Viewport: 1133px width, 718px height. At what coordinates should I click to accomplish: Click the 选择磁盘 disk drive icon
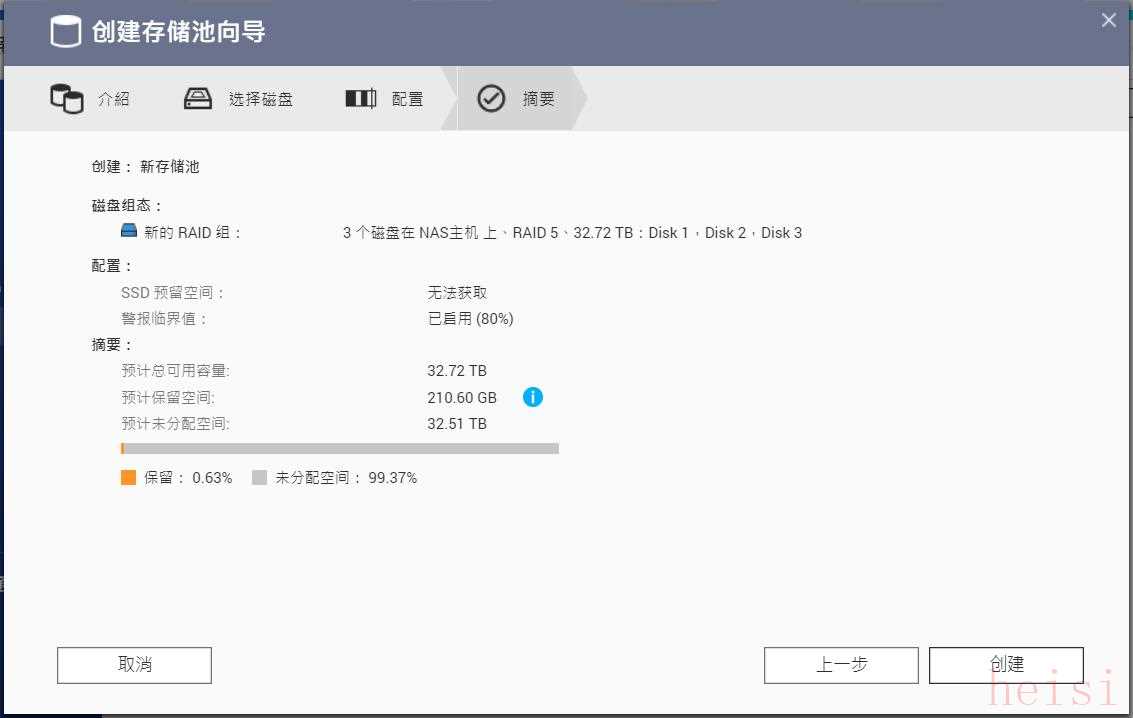pos(198,99)
